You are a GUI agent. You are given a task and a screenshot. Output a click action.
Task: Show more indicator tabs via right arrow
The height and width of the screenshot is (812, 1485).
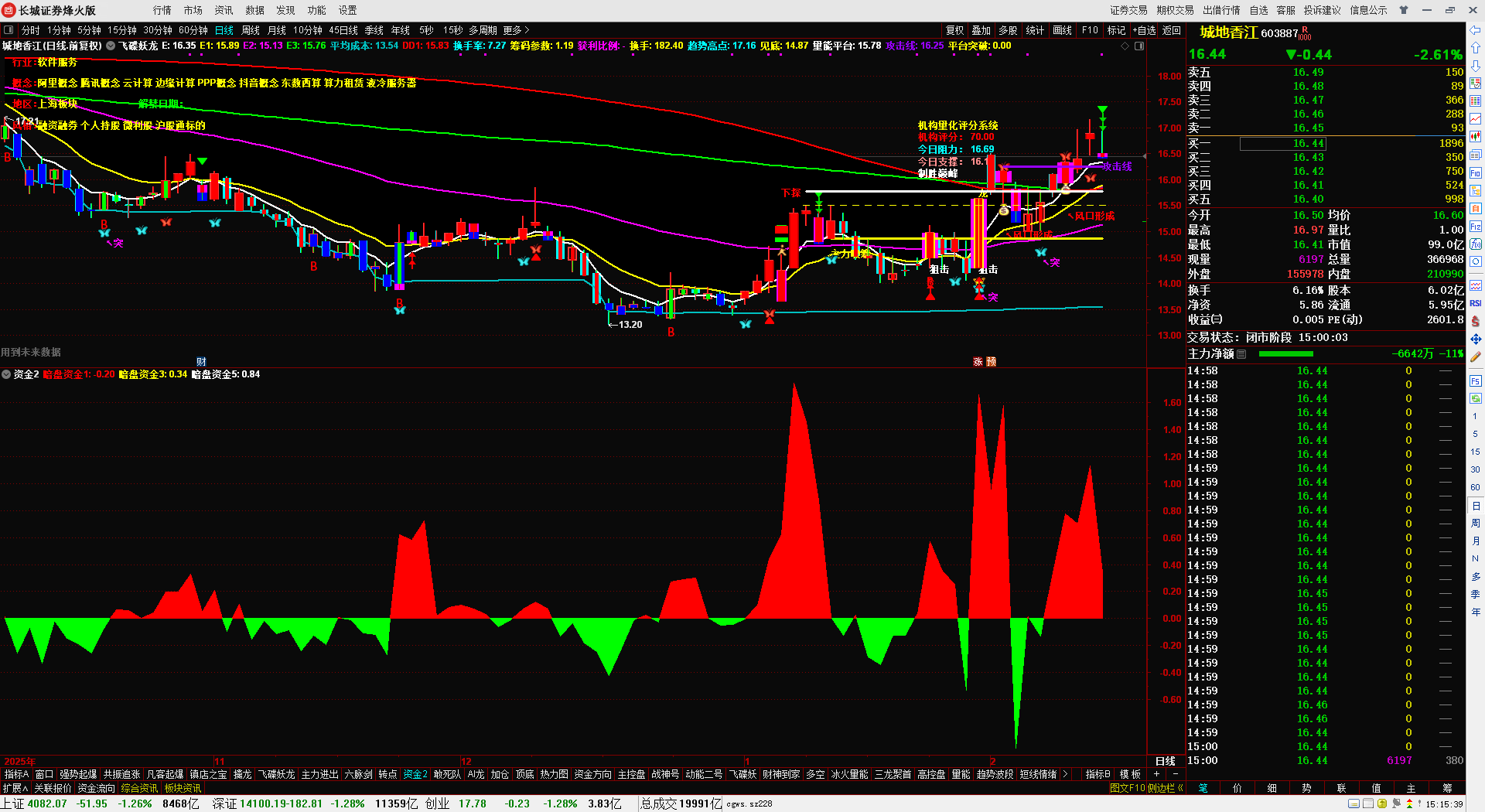[x=1065, y=774]
